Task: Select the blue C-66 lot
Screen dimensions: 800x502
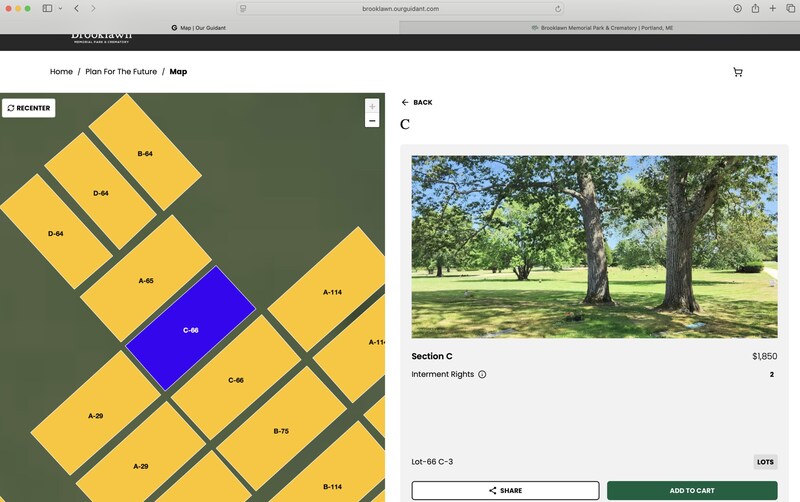Action: coord(190,329)
